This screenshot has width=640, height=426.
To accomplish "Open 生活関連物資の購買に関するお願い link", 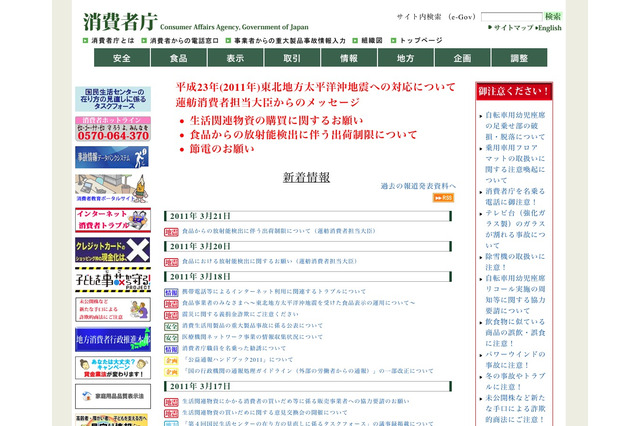I will click(x=276, y=120).
